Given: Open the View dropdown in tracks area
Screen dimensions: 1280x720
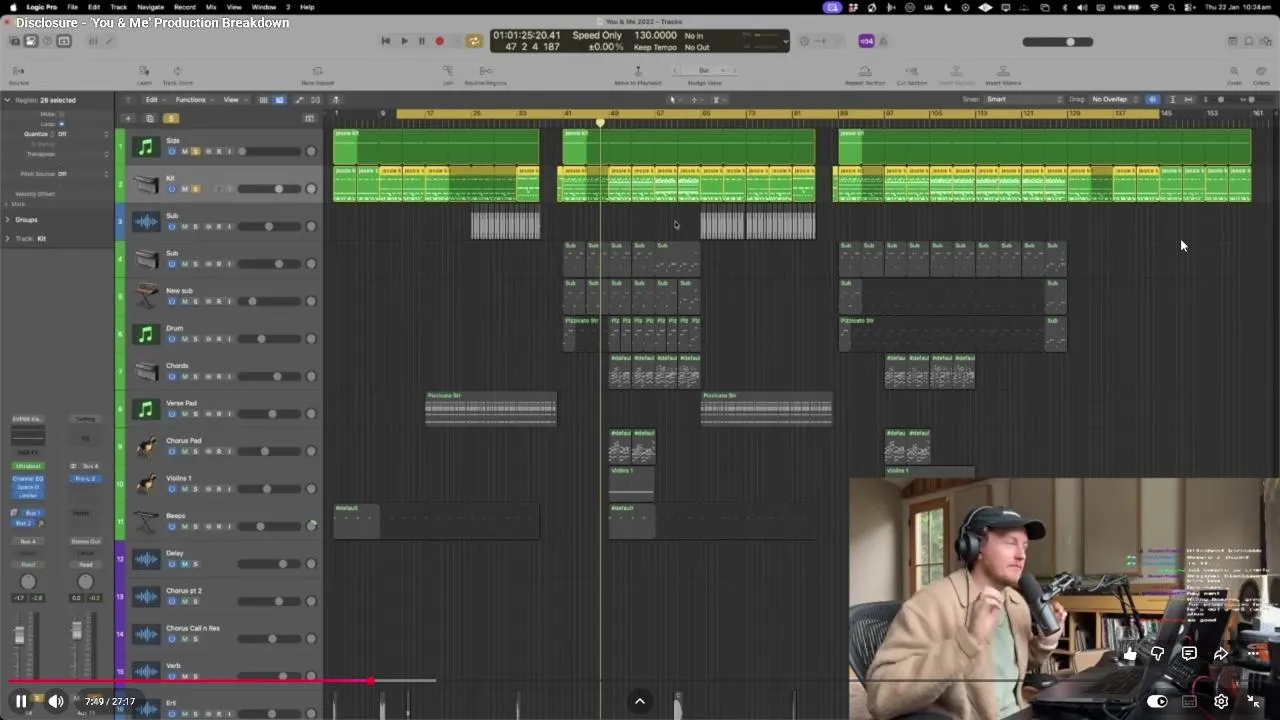Looking at the screenshot, I should point(233,100).
